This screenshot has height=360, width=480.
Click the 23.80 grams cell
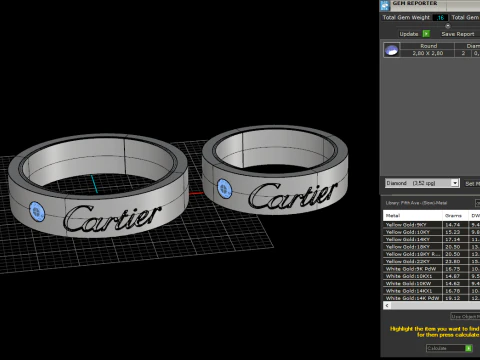(455, 261)
